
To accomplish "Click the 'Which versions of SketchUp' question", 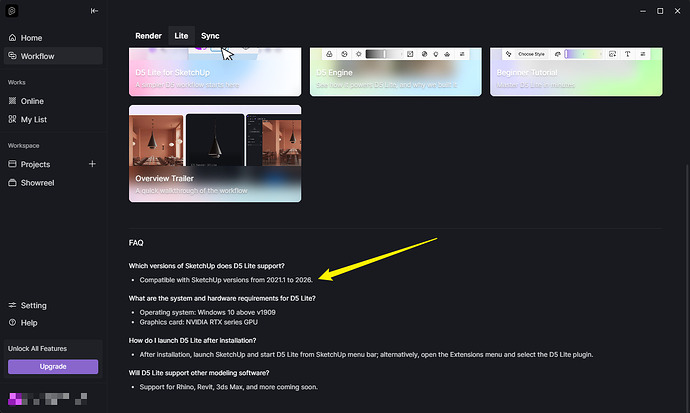I will tap(206, 266).
